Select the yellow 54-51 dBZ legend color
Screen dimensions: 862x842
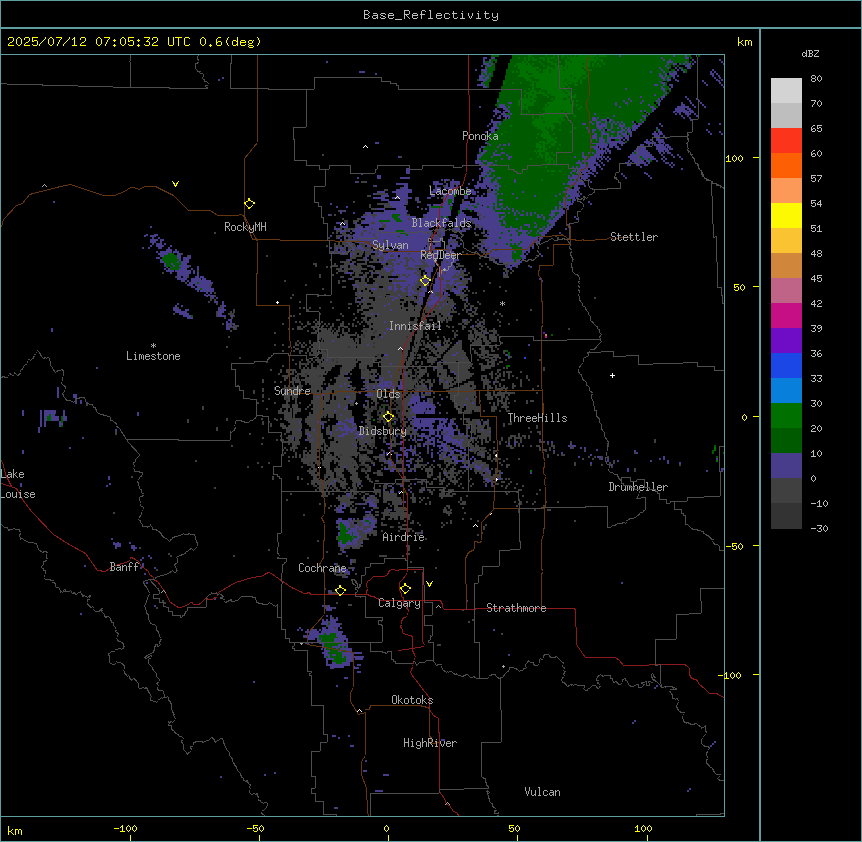(786, 215)
